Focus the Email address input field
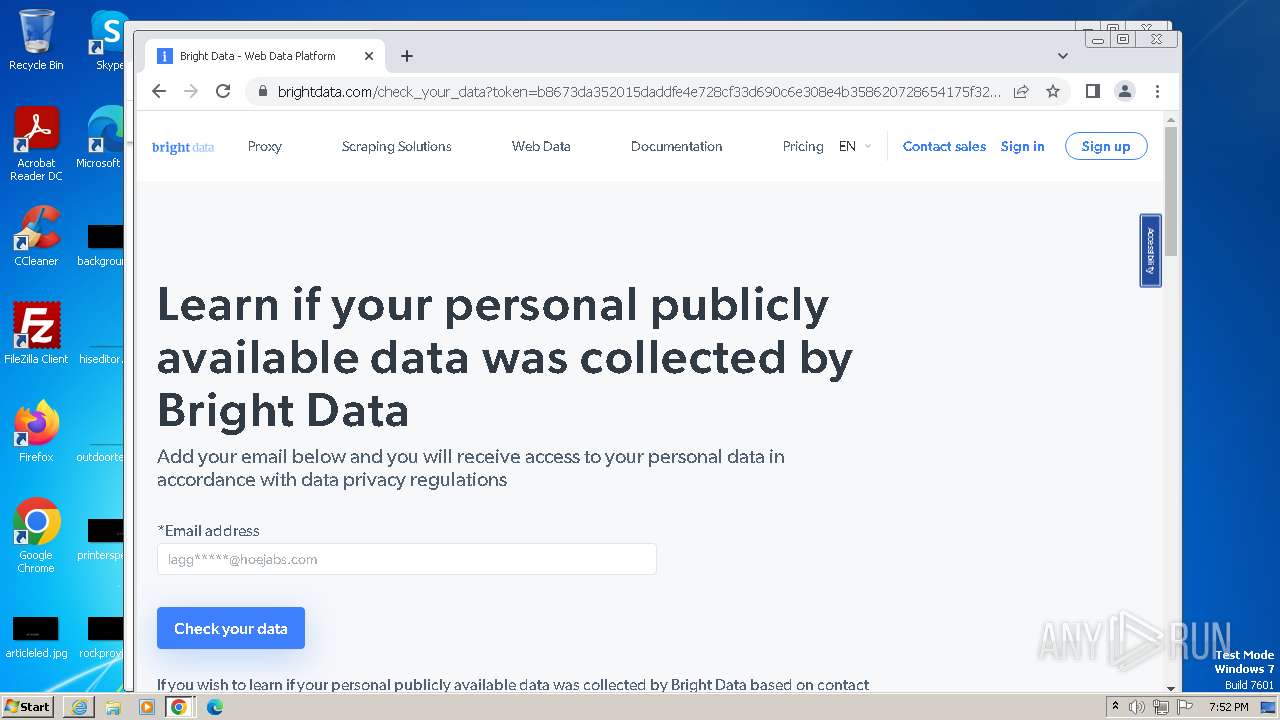The image size is (1280, 720). tap(407, 559)
